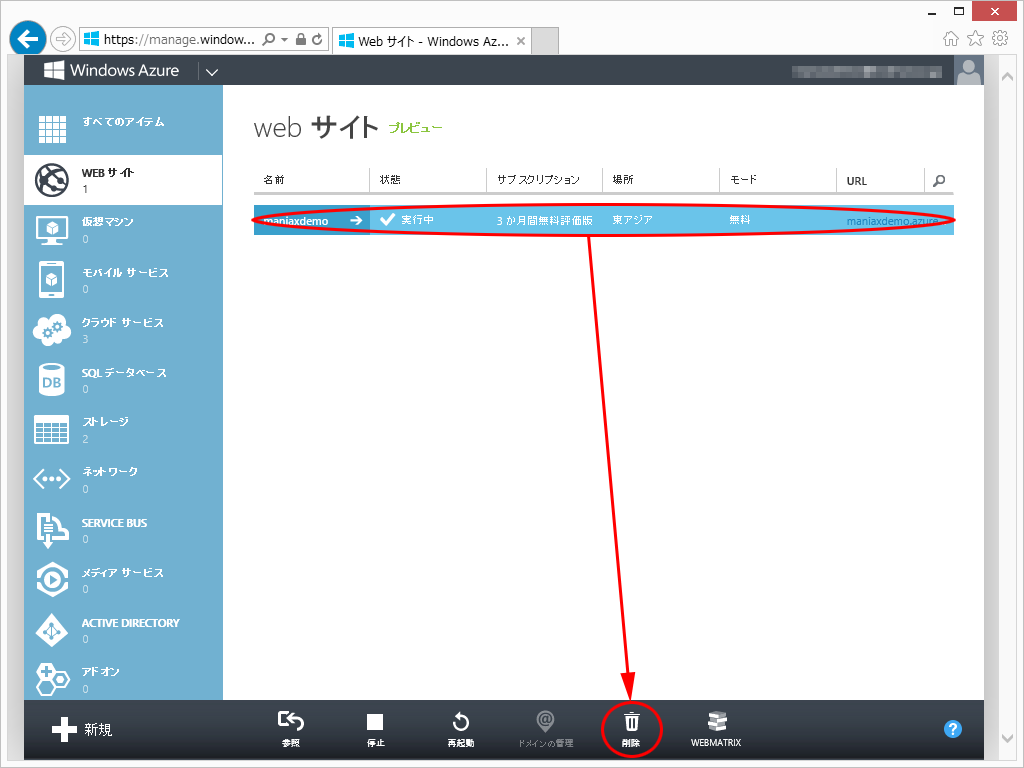Sort by the 名前 column header

274,180
